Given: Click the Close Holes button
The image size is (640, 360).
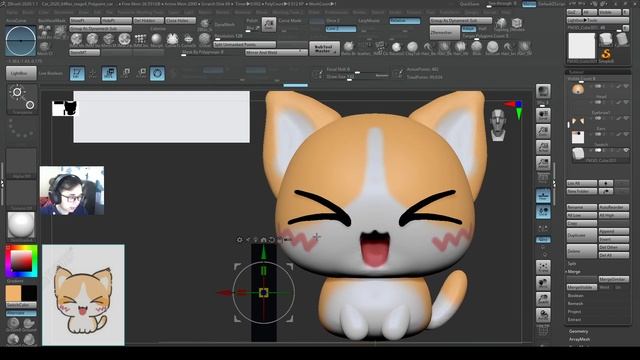Looking at the screenshot, I should point(180,20).
